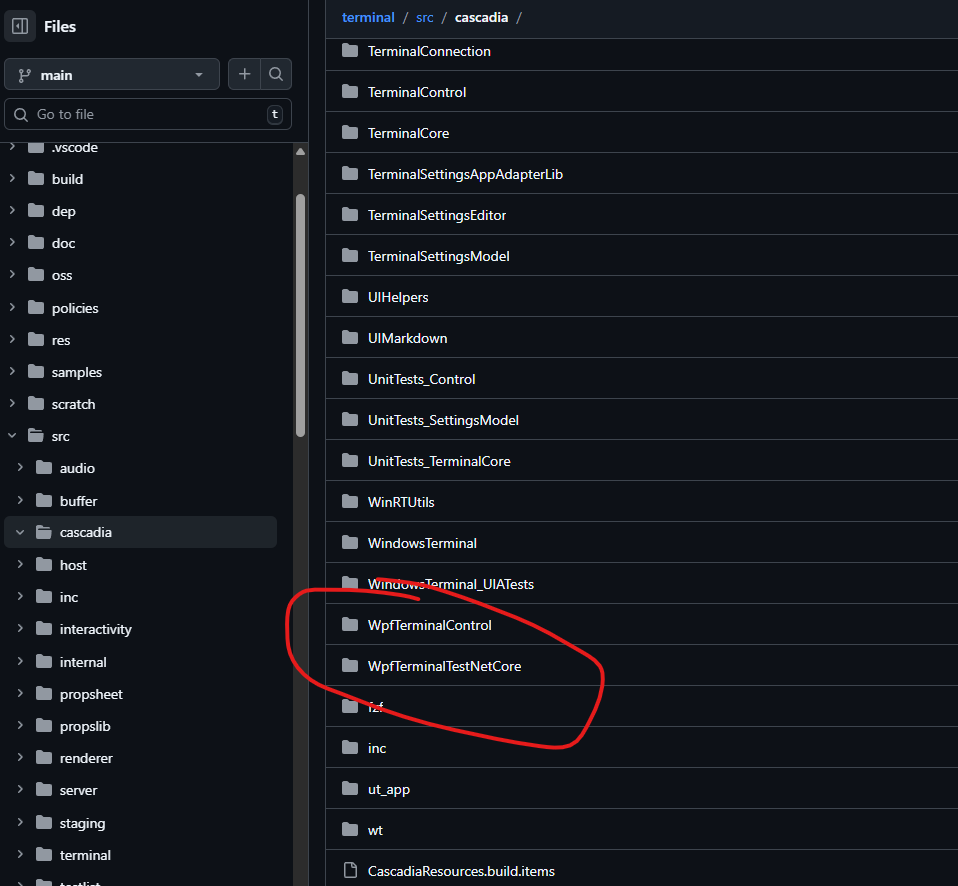Click the Go to file search field
Screen dimensions: 958x886
click(x=148, y=114)
